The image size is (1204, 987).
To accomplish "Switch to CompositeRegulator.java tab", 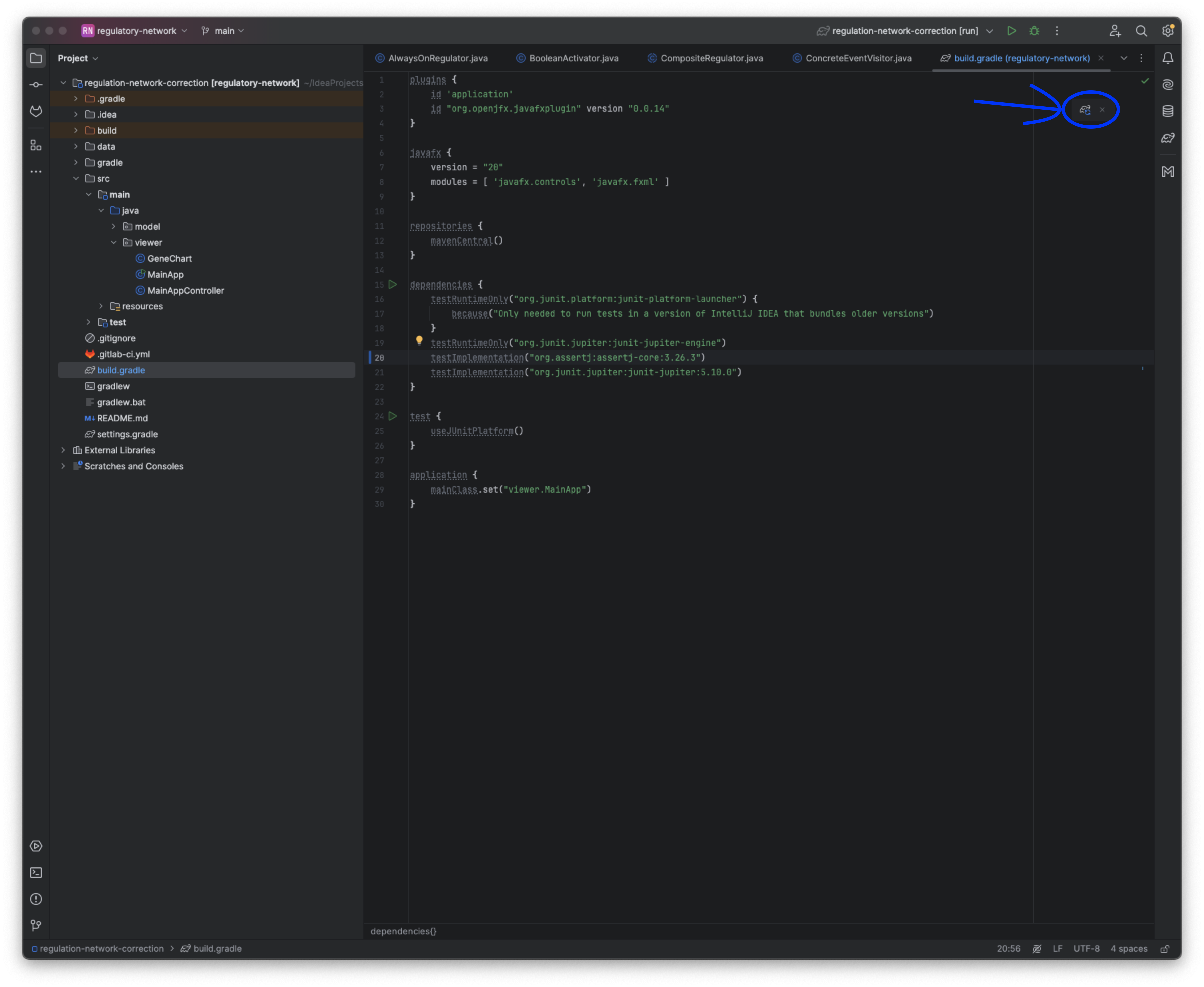I will (x=705, y=58).
